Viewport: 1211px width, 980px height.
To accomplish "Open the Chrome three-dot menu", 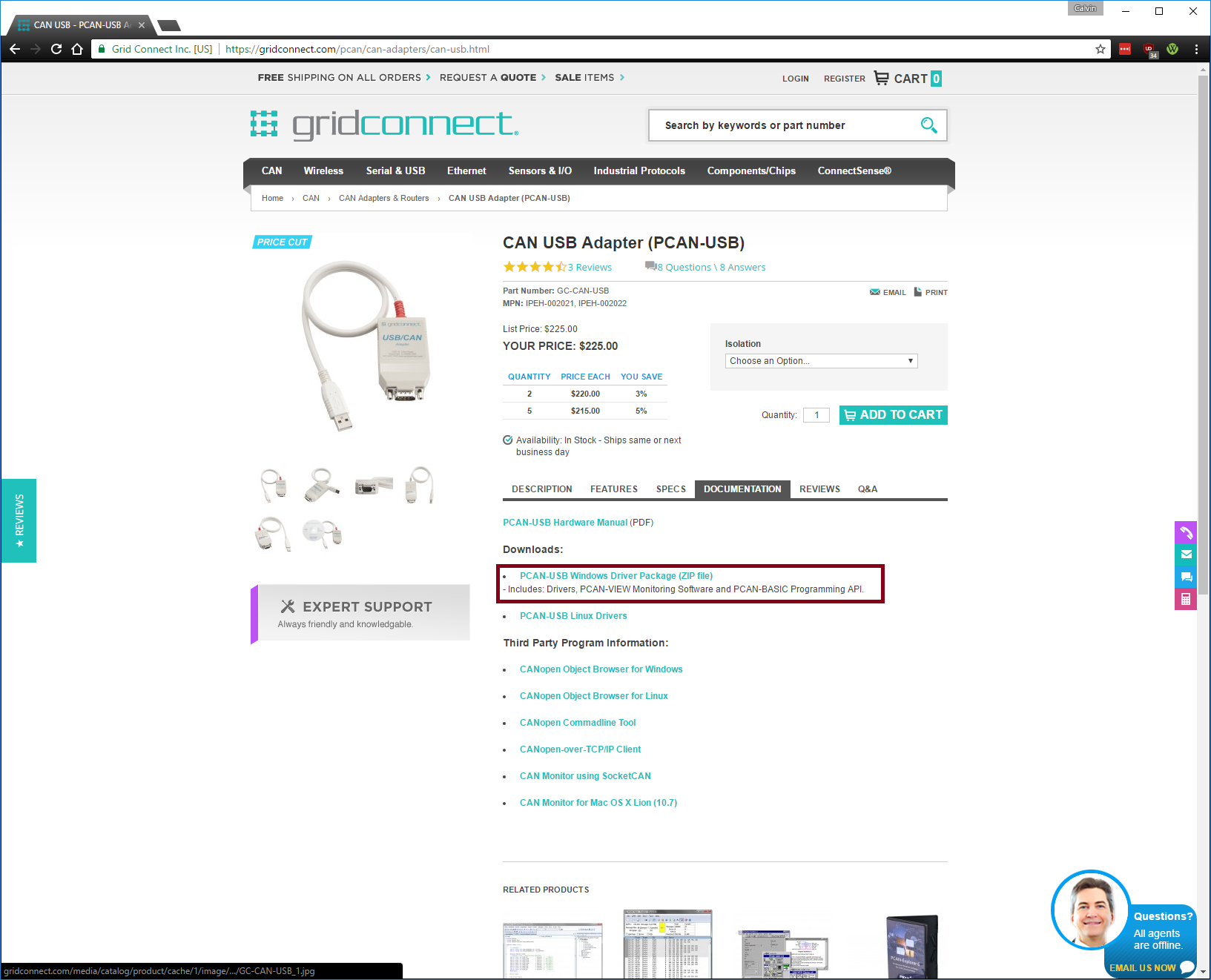I will (1196, 49).
